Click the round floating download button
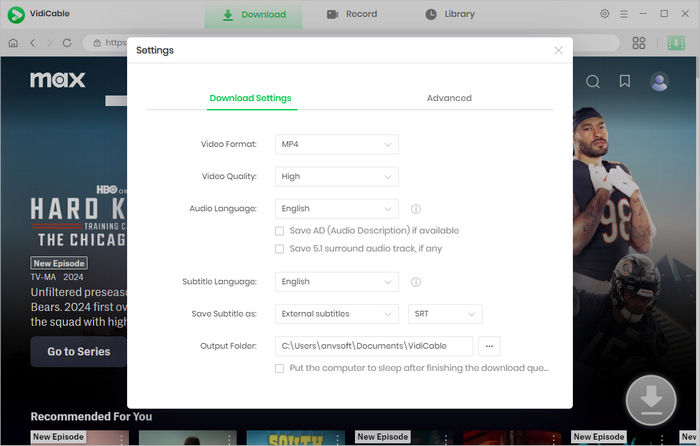This screenshot has width=700, height=446. tap(651, 400)
